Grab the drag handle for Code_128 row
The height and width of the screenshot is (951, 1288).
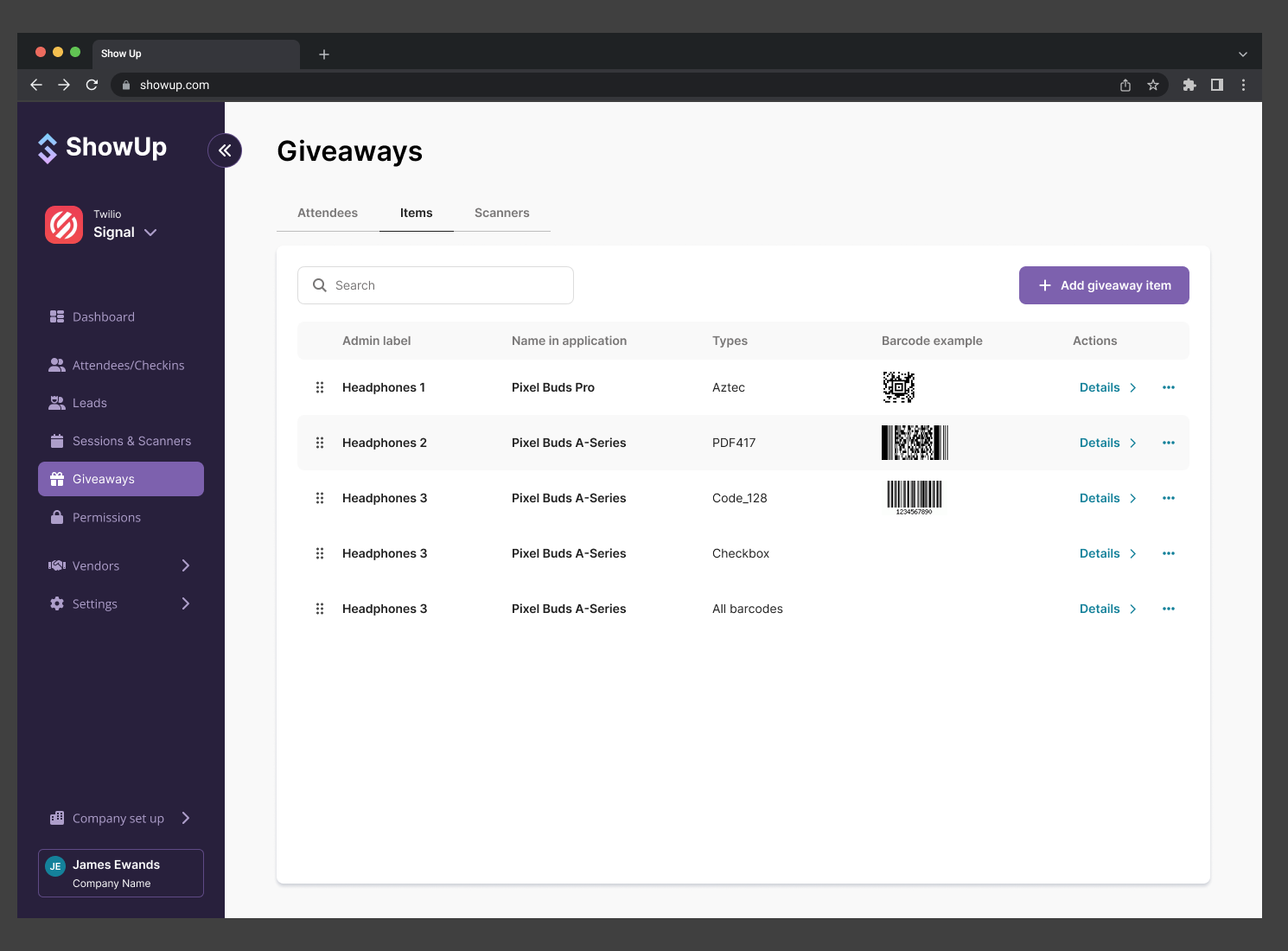(320, 498)
